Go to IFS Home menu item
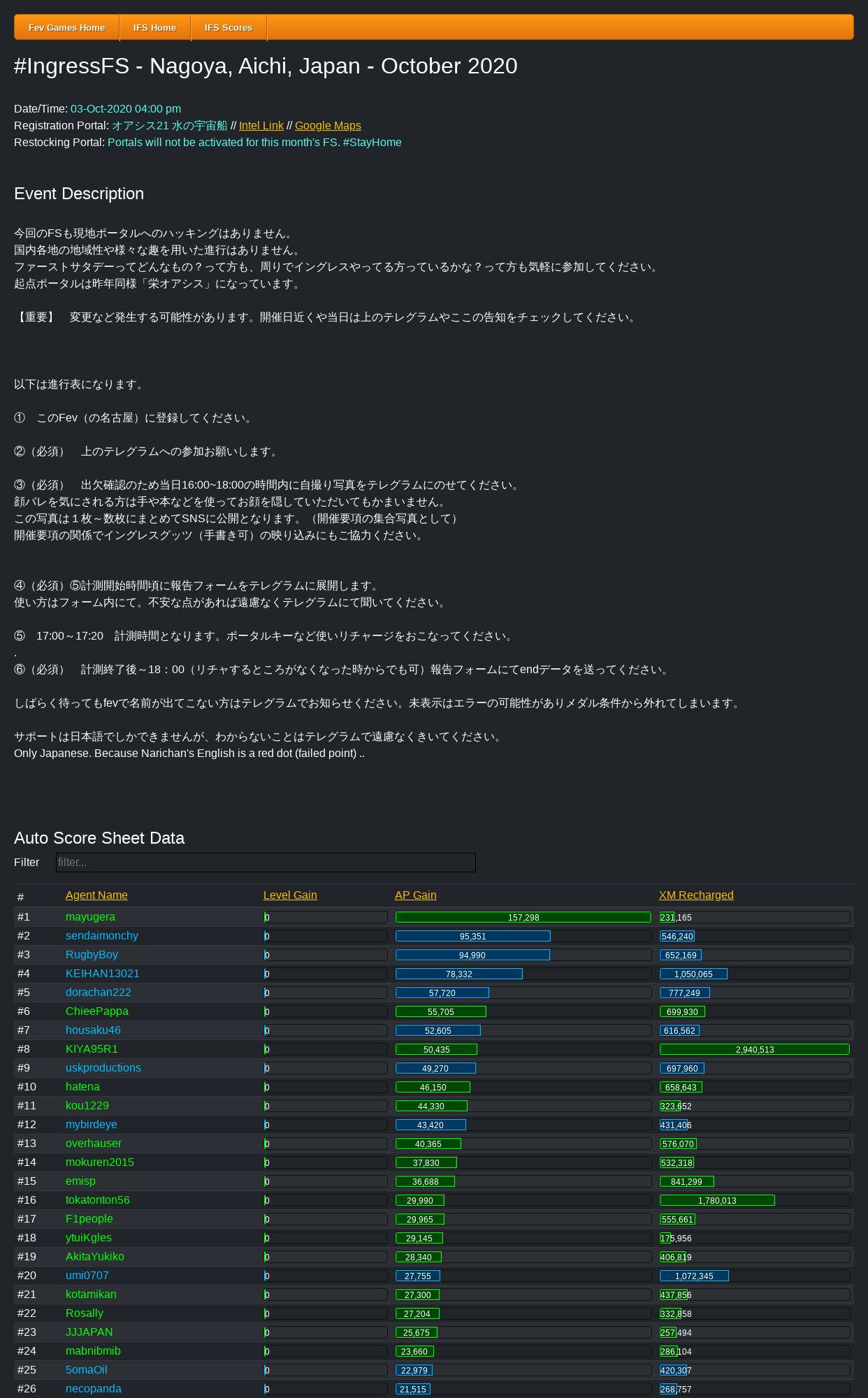The width and height of the screenshot is (868, 1398). coord(154,28)
